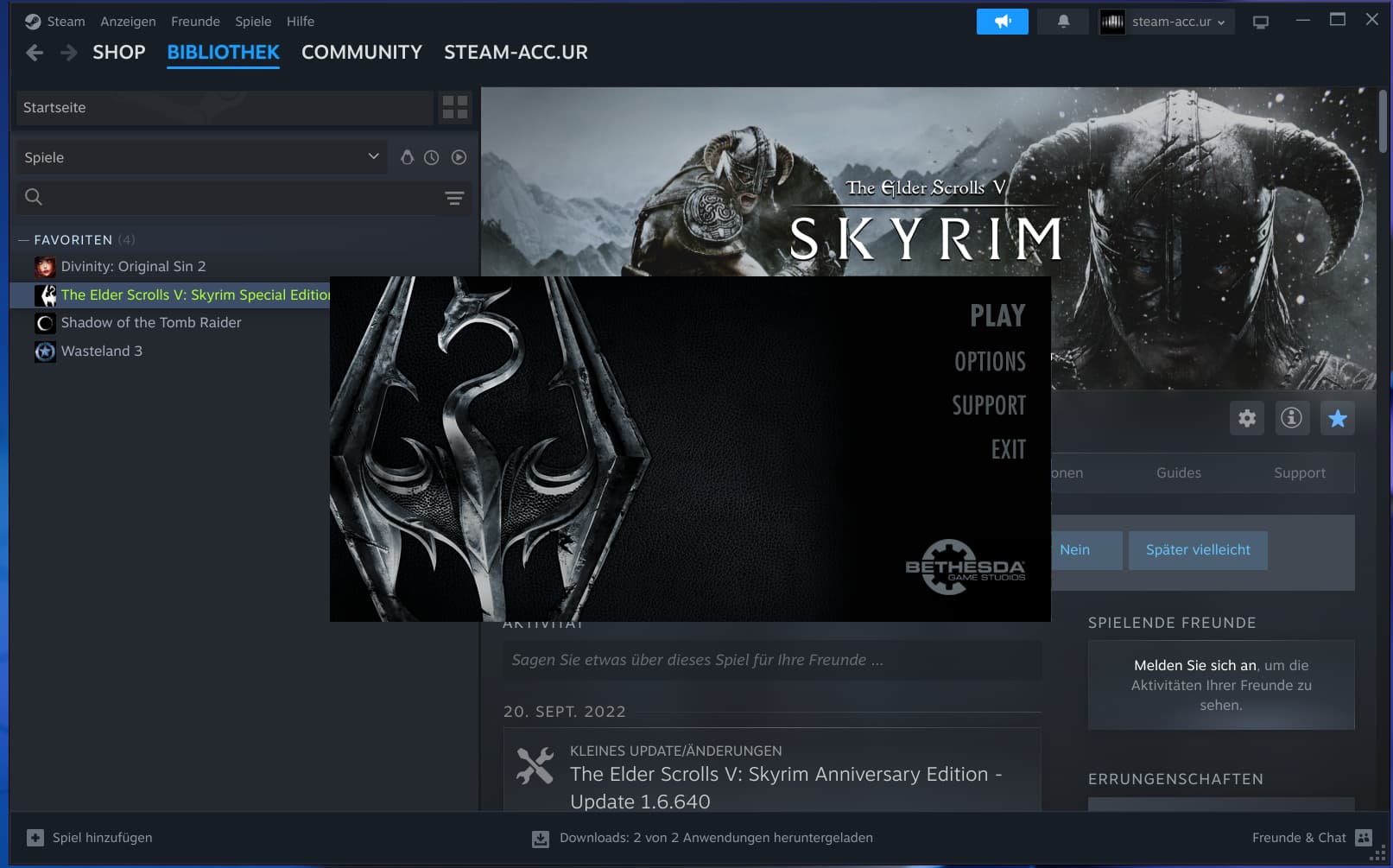Screen dimensions: 1393x868
Task: Open the Guides link
Action: [1179, 472]
